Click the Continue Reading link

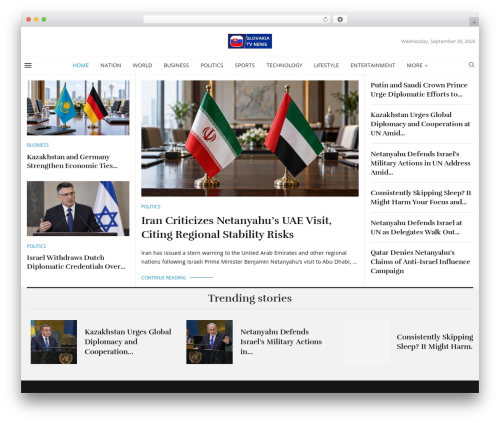click(x=177, y=278)
